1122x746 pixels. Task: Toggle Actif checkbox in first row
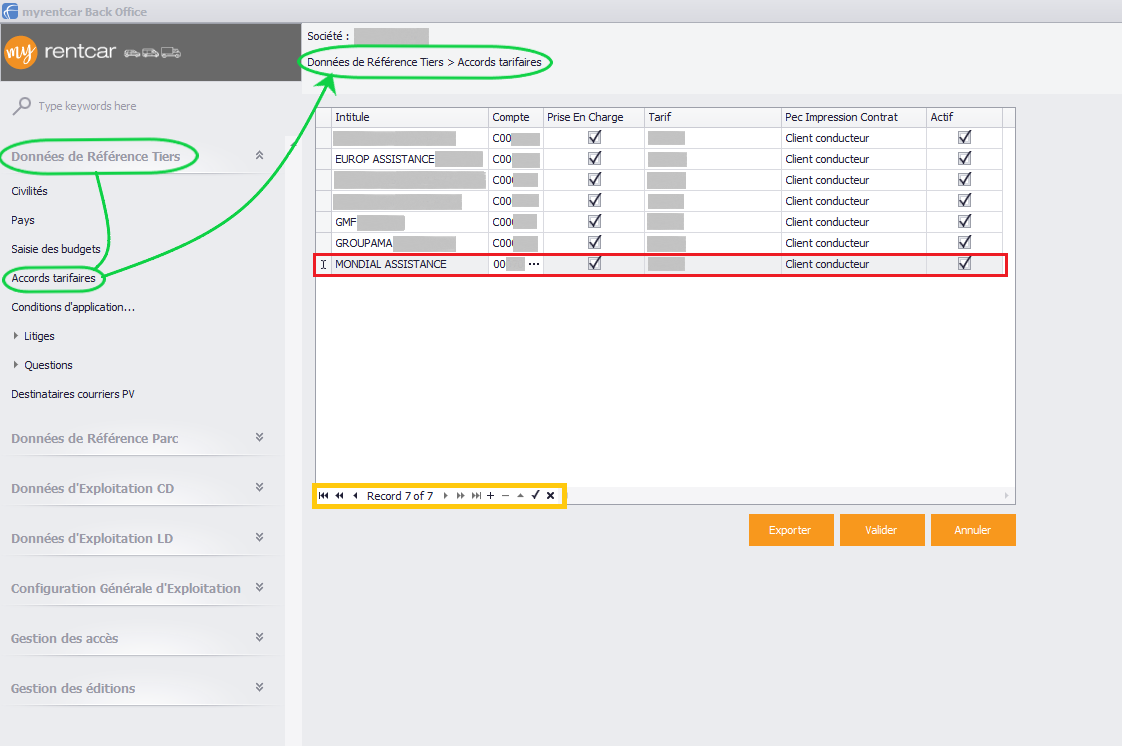point(964,137)
